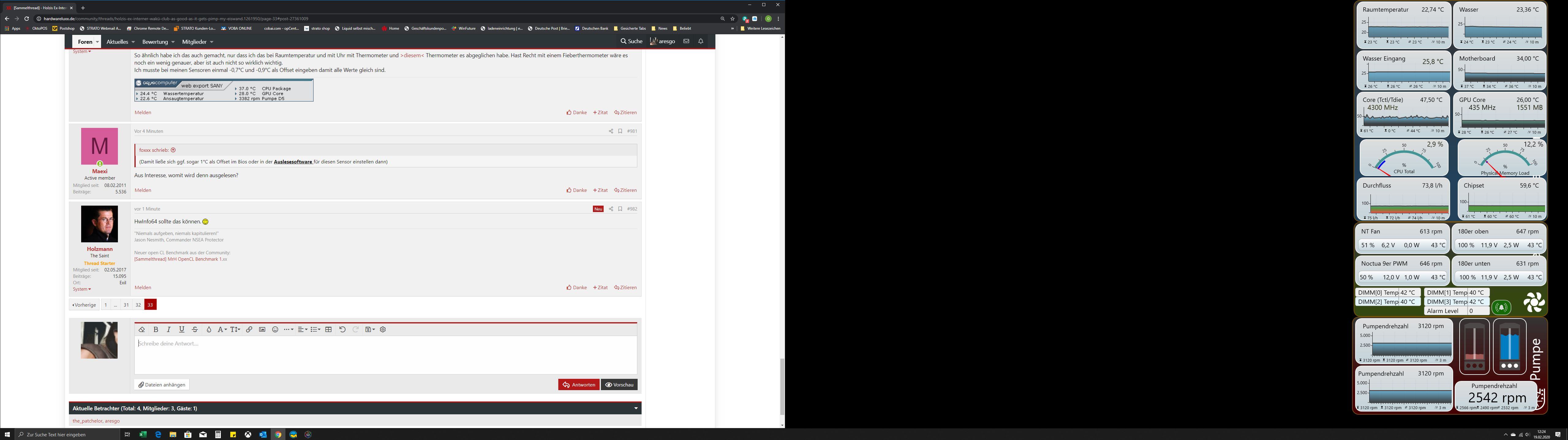Select the eraser remove-formatting icon in editor
This screenshot has width=1568, height=440.
142,329
